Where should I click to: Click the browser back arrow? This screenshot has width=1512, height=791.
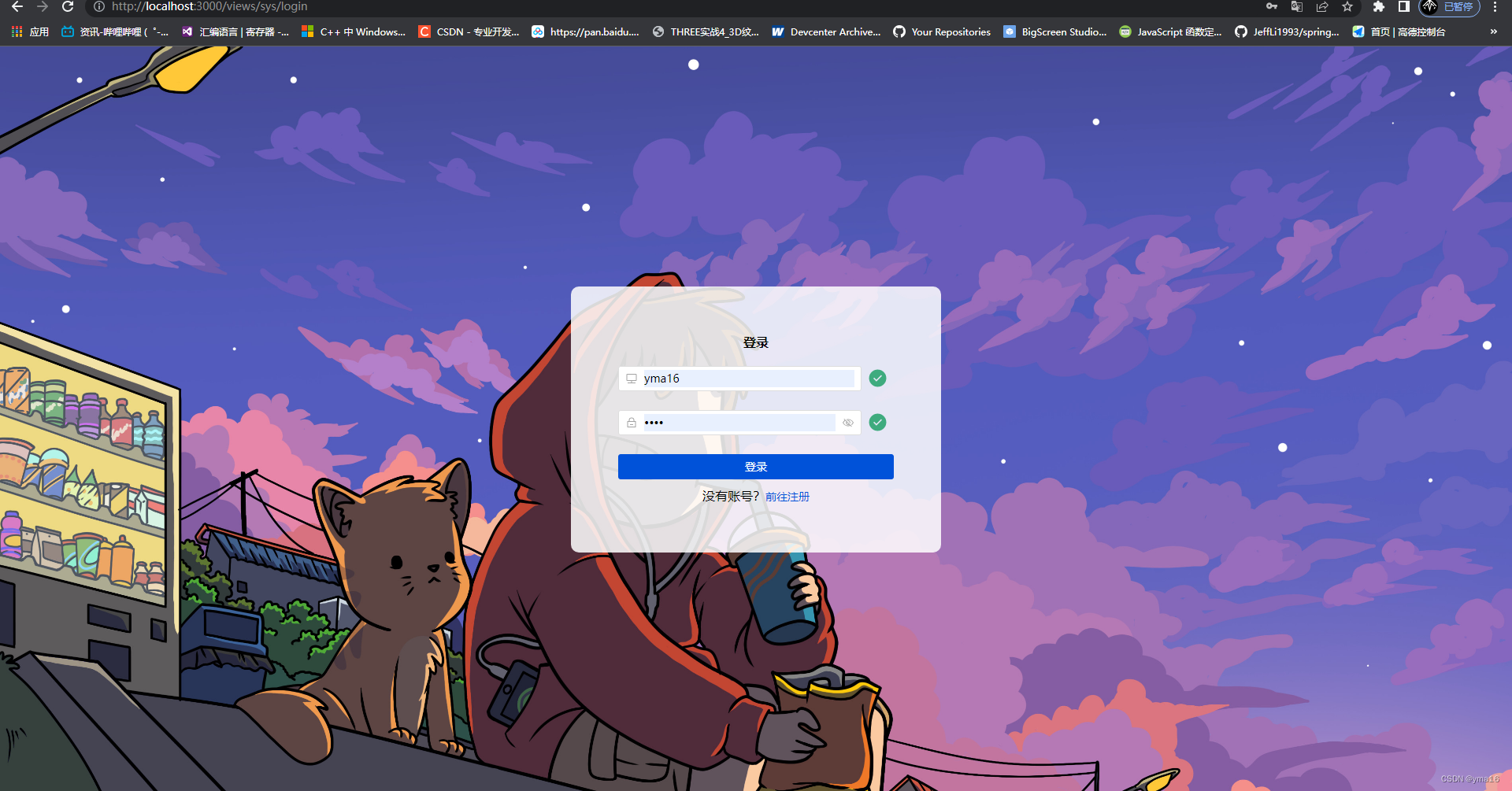tap(17, 6)
